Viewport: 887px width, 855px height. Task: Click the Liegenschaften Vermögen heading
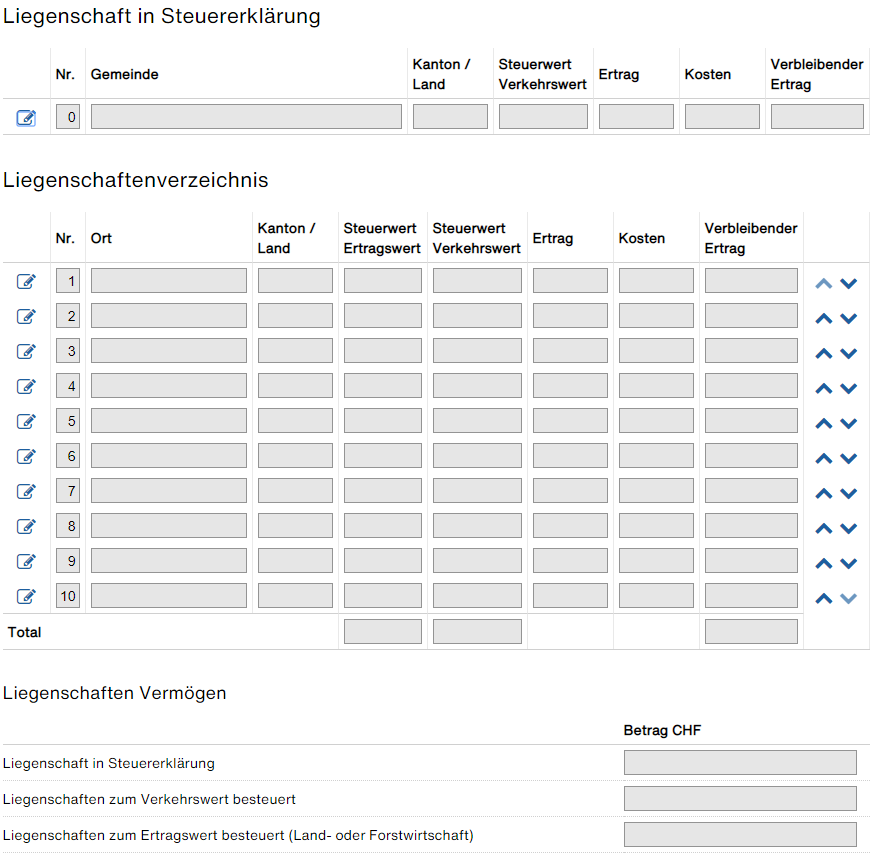(x=114, y=693)
